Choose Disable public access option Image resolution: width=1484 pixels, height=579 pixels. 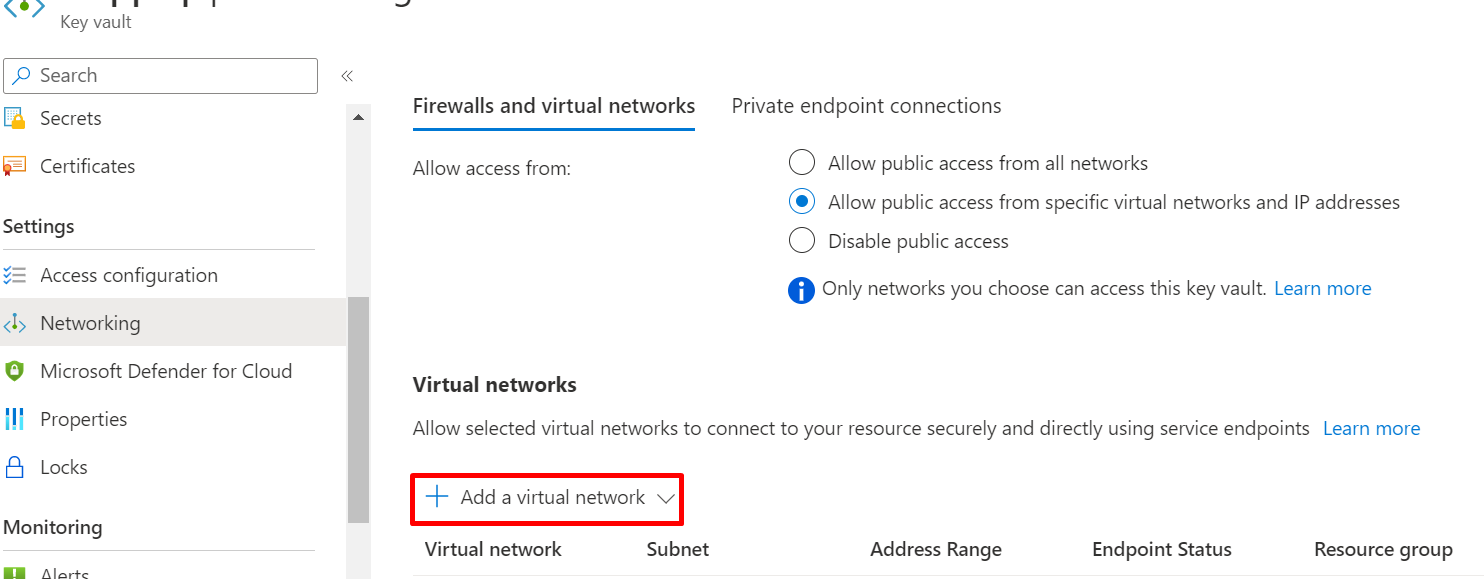click(x=801, y=240)
